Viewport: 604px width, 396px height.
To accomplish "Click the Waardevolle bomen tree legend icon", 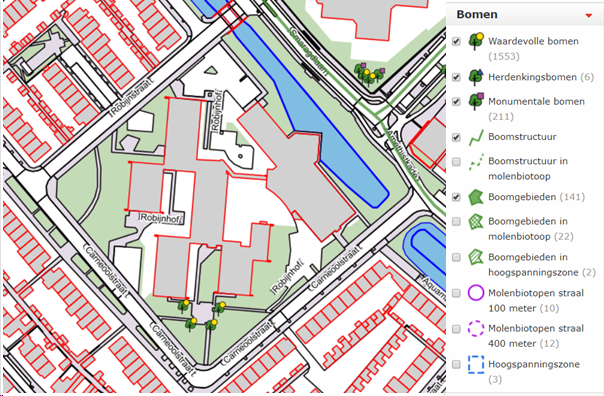I will pos(476,41).
